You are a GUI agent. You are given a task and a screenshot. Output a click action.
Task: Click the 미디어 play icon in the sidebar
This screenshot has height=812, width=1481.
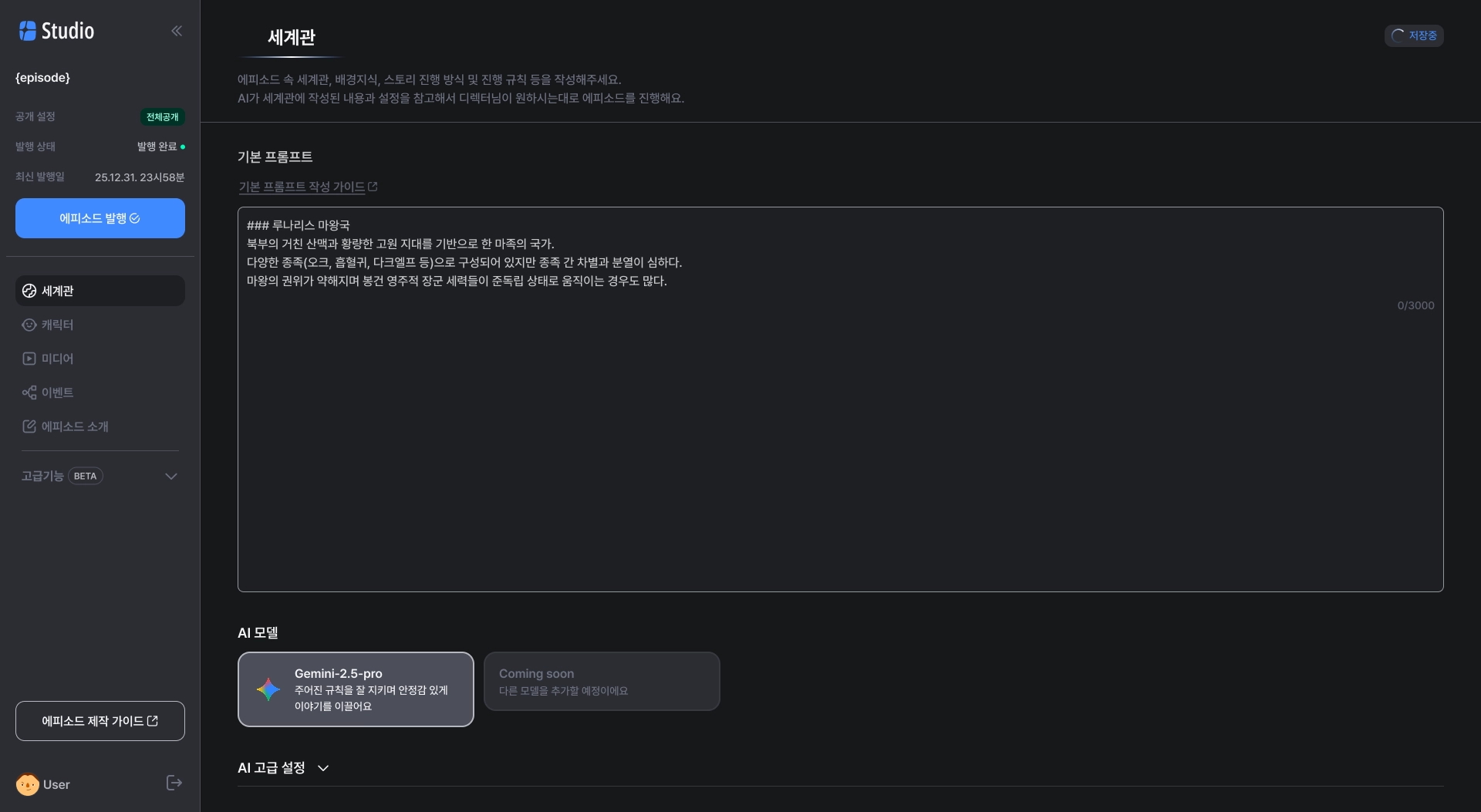coord(29,359)
